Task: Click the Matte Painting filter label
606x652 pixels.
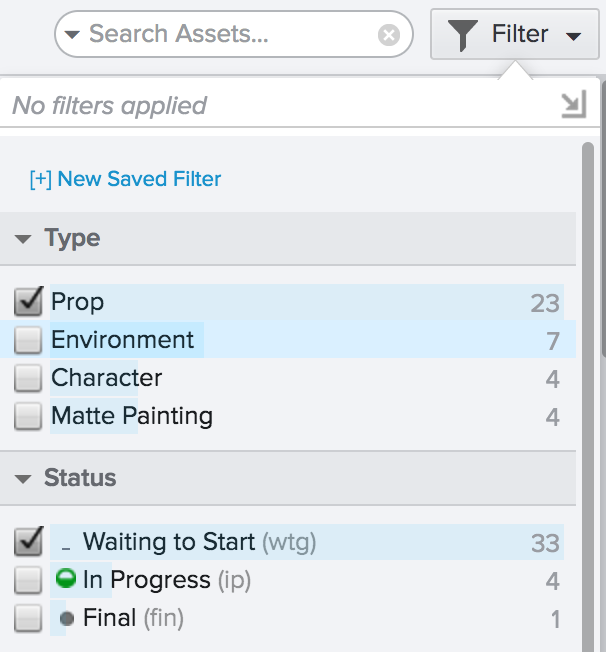Action: [132, 416]
